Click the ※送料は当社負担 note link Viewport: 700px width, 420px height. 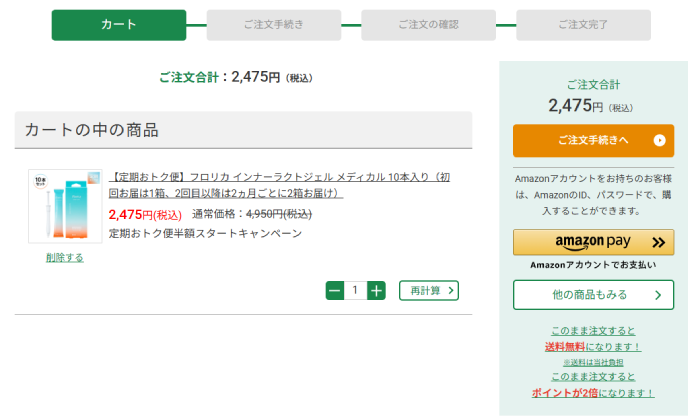click(593, 362)
